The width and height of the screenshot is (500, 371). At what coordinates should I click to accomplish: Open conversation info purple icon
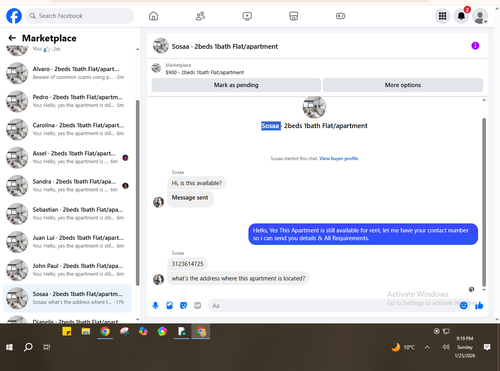(475, 46)
